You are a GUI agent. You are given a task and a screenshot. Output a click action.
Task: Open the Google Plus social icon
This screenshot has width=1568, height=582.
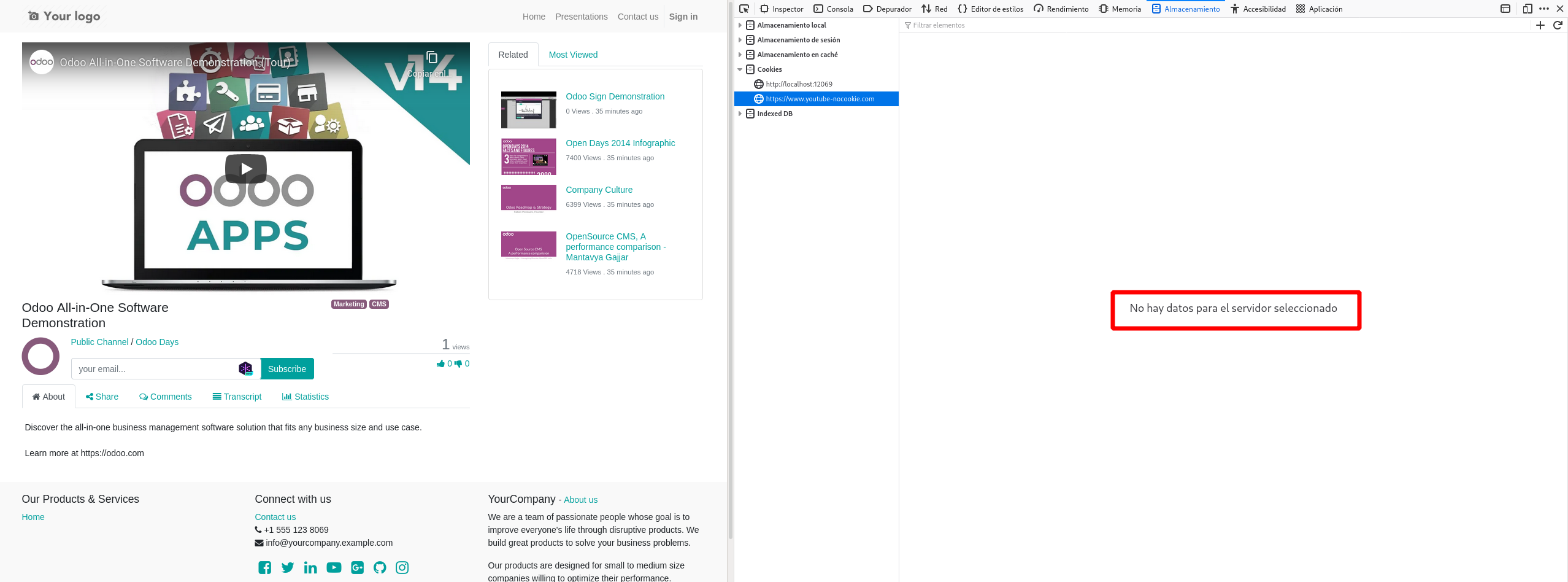(357, 568)
